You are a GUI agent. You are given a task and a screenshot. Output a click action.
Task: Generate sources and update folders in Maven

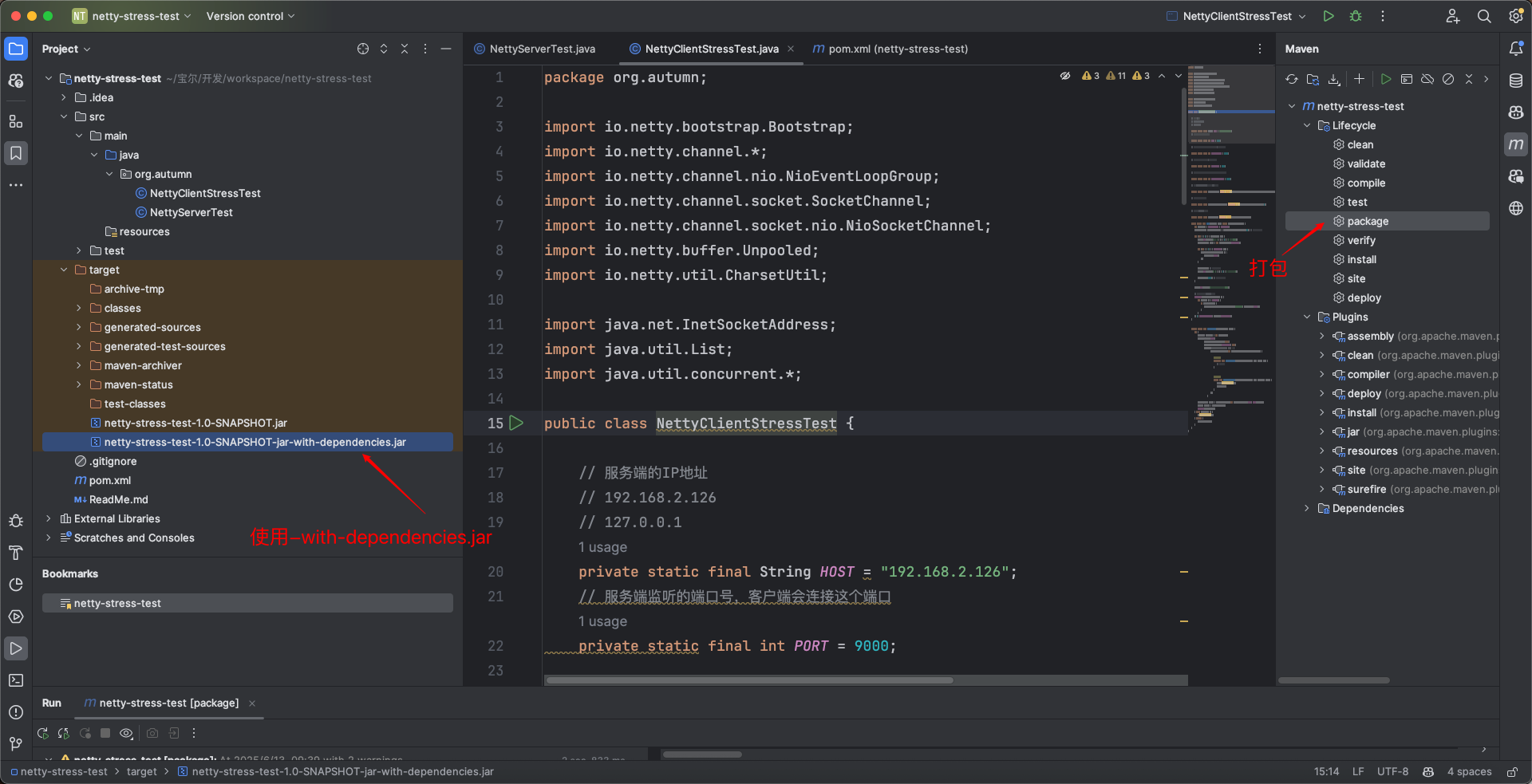[x=1313, y=79]
